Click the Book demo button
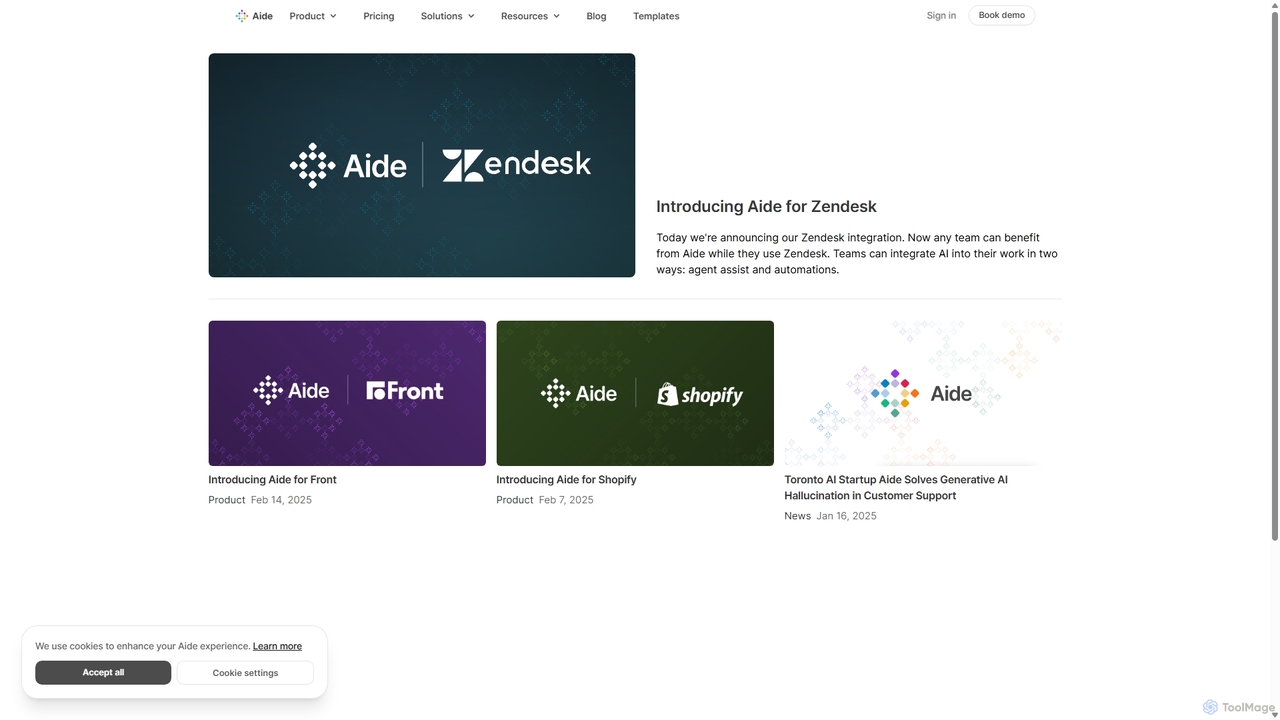Viewport: 1280px width, 720px height. (1001, 15)
